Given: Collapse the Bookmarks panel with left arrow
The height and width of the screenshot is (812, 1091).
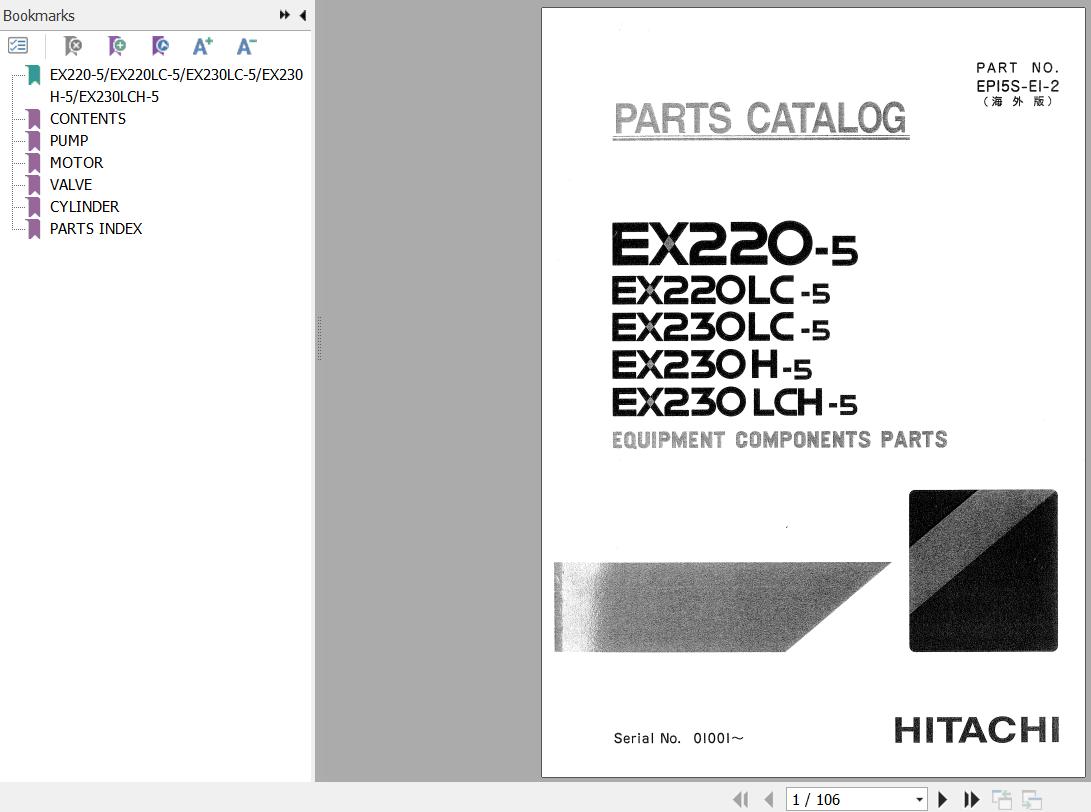Looking at the screenshot, I should (x=303, y=15).
